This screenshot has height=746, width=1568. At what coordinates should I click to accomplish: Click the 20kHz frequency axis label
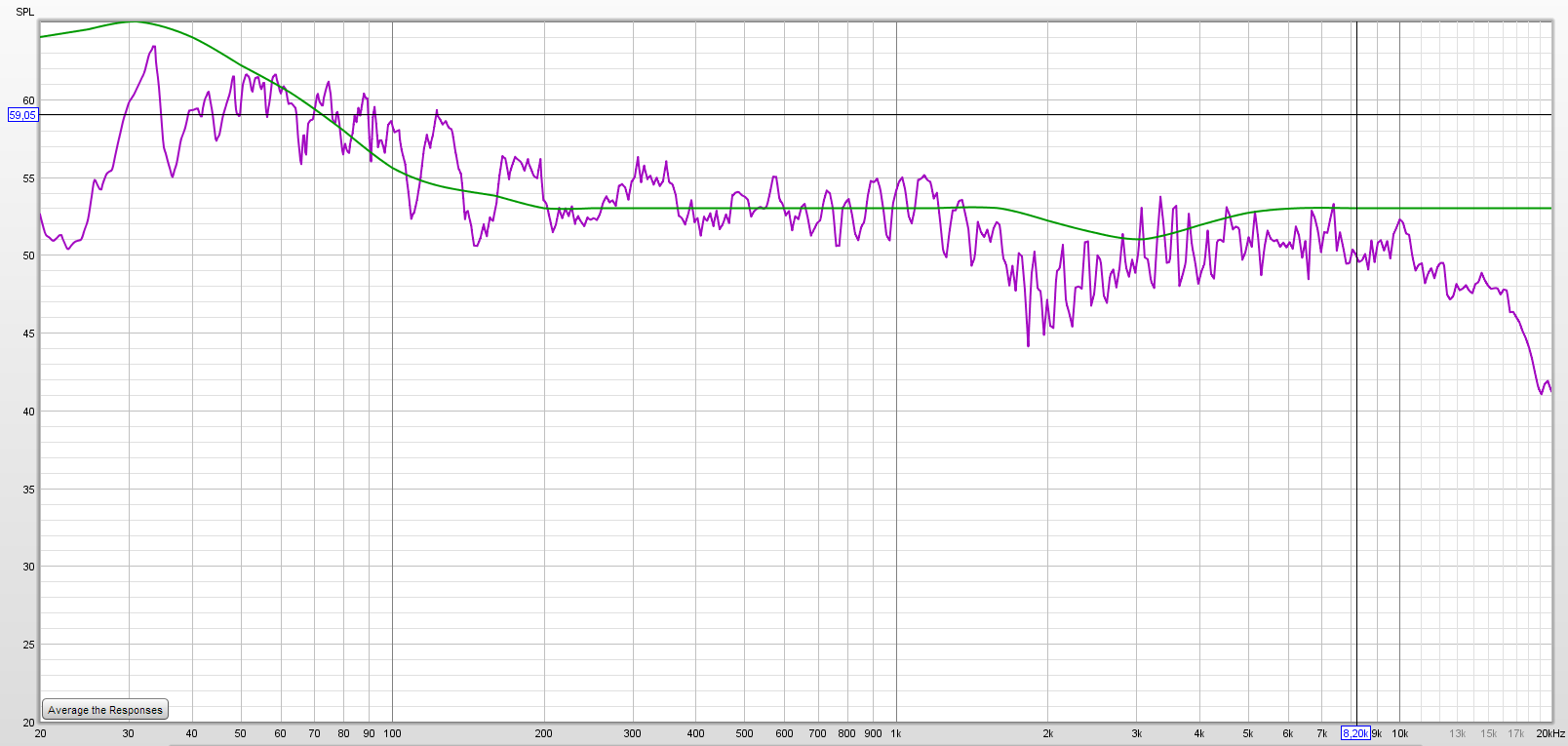(x=1550, y=733)
